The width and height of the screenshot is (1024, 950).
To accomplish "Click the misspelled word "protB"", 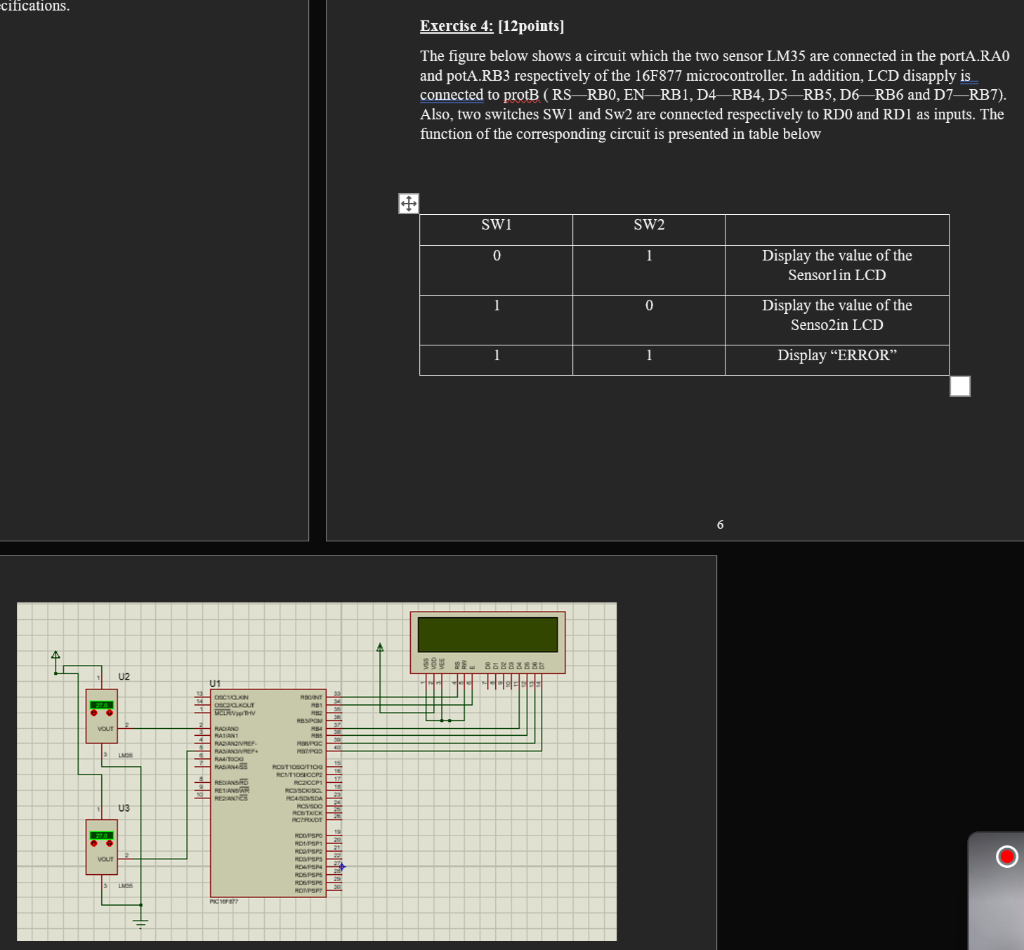I will click(521, 95).
